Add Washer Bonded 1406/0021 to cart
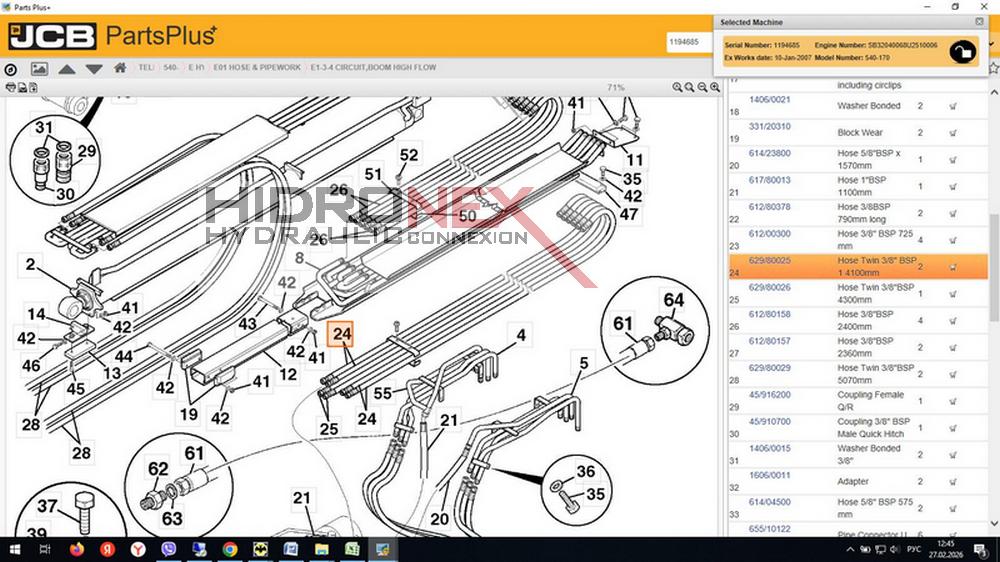This screenshot has width=1000, height=562. pos(952,106)
